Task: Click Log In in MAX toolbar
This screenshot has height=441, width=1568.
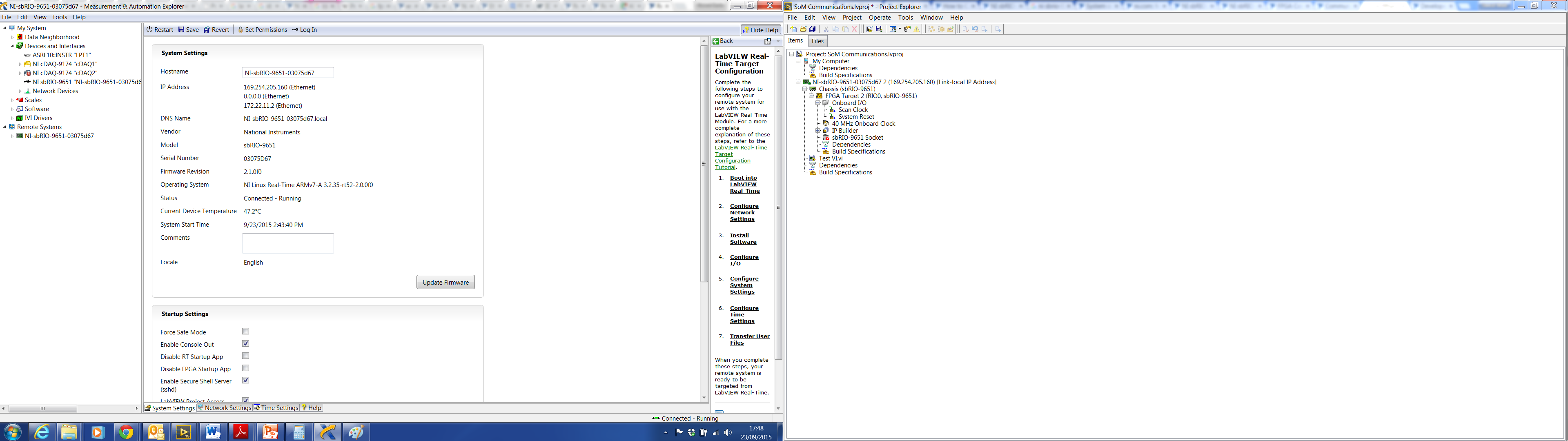Action: (304, 30)
